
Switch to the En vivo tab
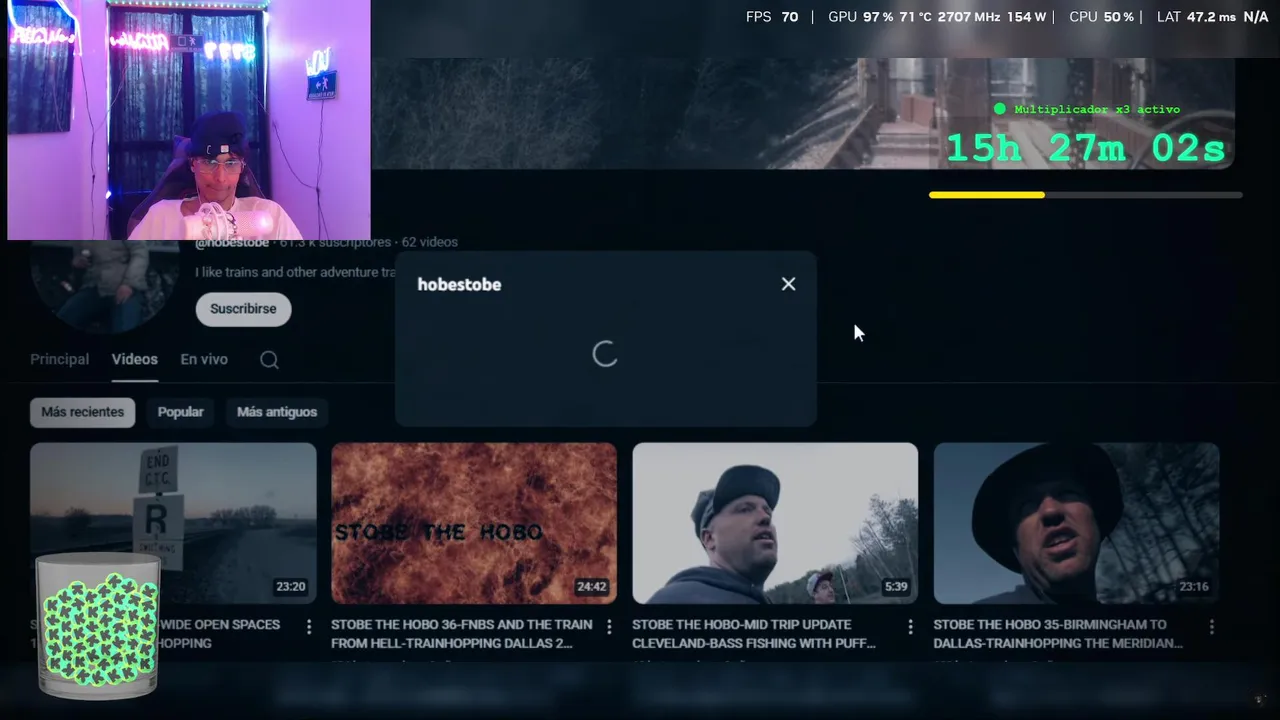(204, 359)
